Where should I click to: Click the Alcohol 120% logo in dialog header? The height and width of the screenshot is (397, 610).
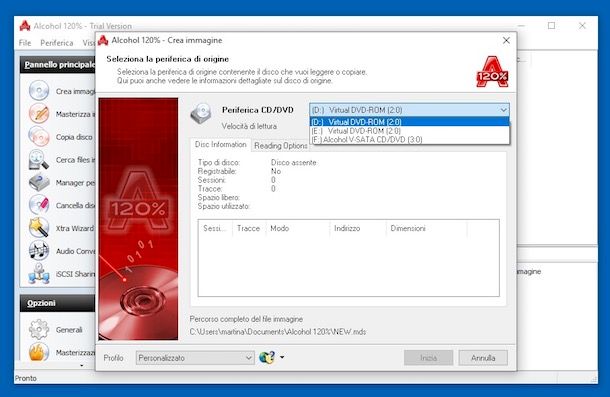tap(492, 72)
